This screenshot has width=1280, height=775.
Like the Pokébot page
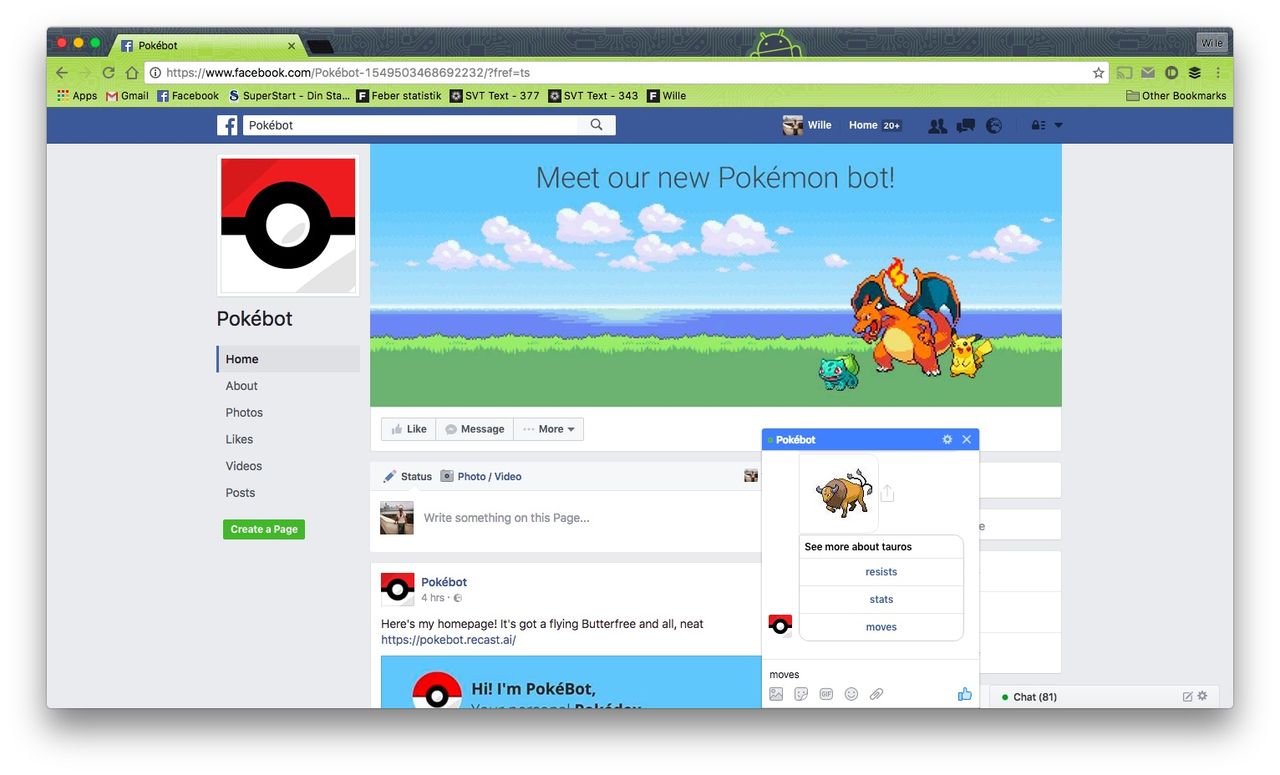(409, 429)
